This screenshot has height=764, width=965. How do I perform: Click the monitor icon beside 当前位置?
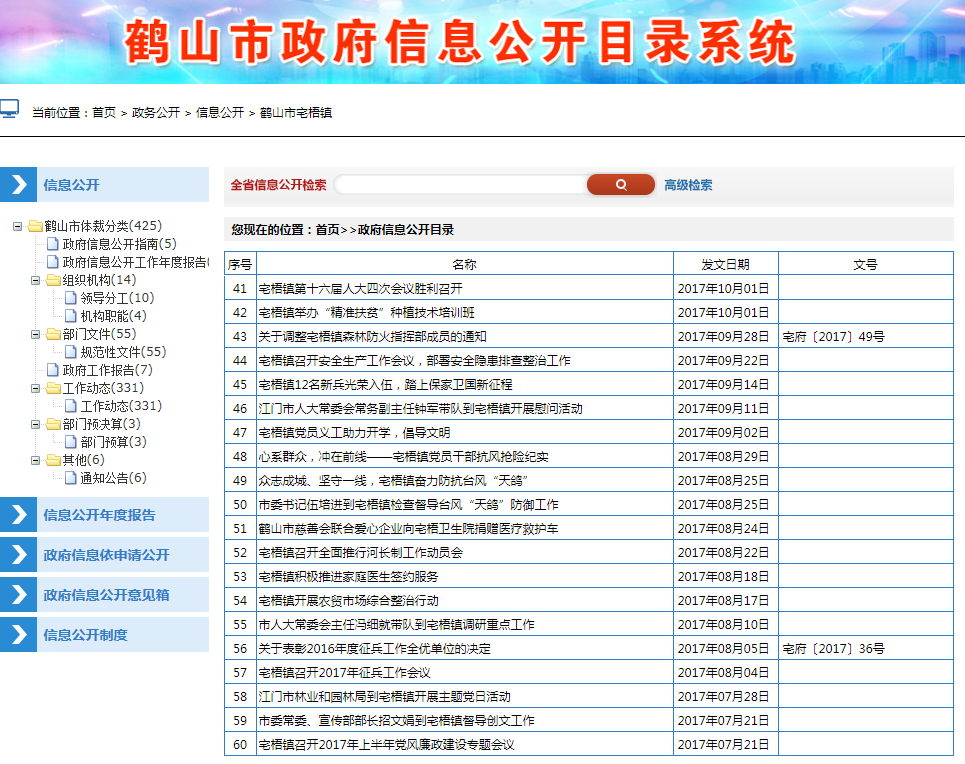point(9,109)
